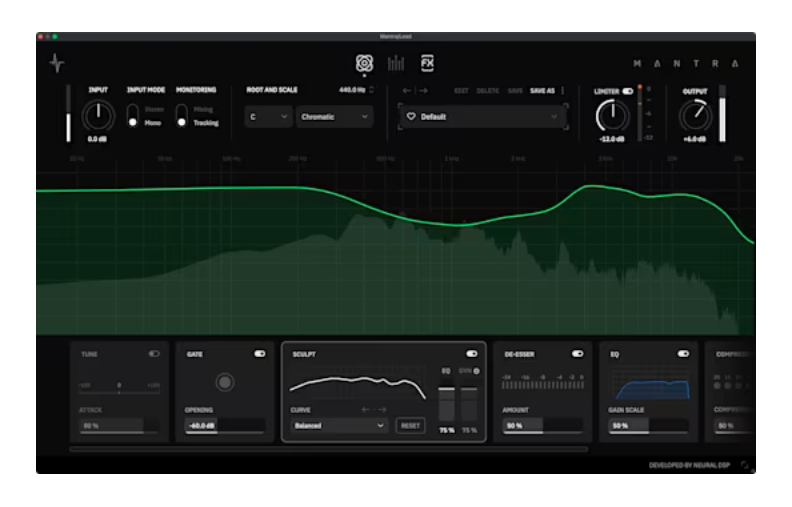Click the RESET button in Sculpt
792x507 pixels.
pyautogui.click(x=410, y=426)
